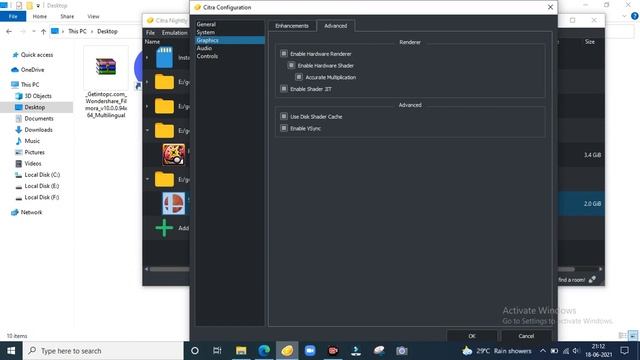Cancel the Citra Configuration dialog
Viewport: 640px width, 360px height.
[x=526, y=336]
